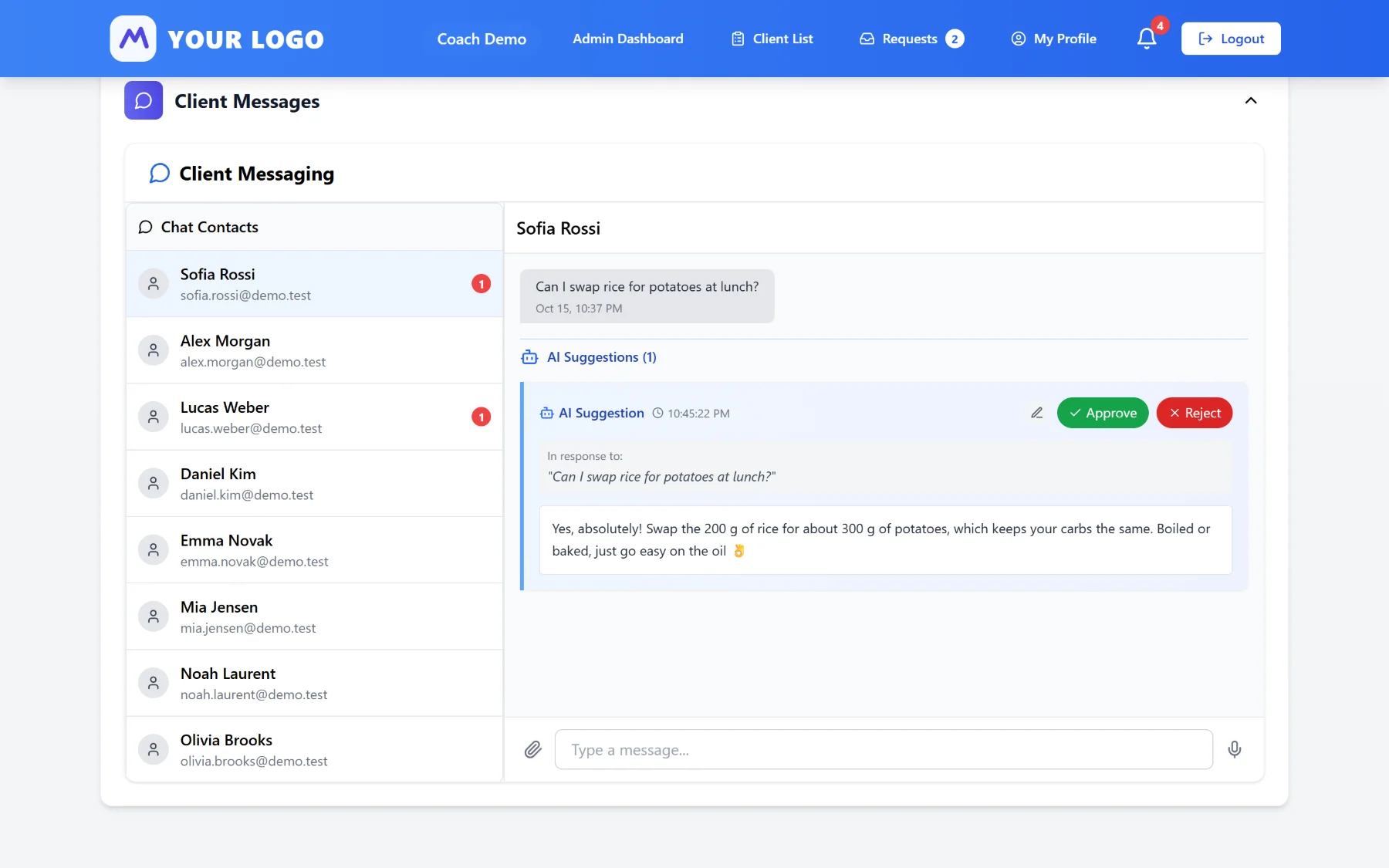Screen dimensions: 1389x868
Task: Click the Type a message input field
Action: click(x=884, y=749)
